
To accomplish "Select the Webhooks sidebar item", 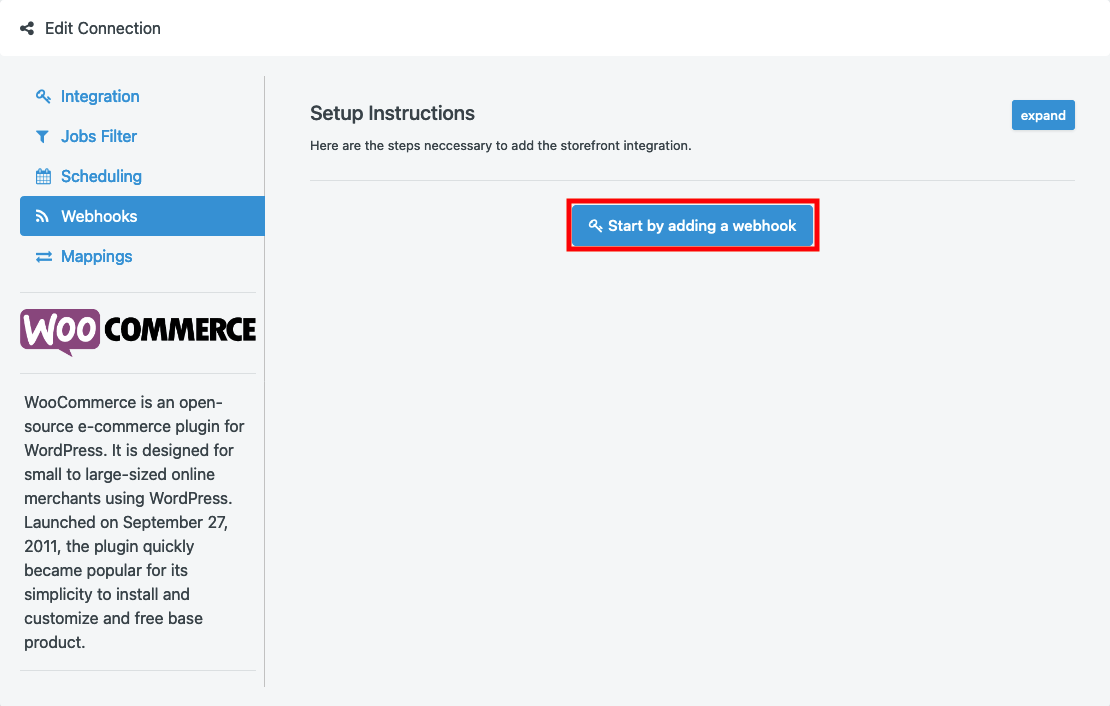I will click(x=142, y=216).
